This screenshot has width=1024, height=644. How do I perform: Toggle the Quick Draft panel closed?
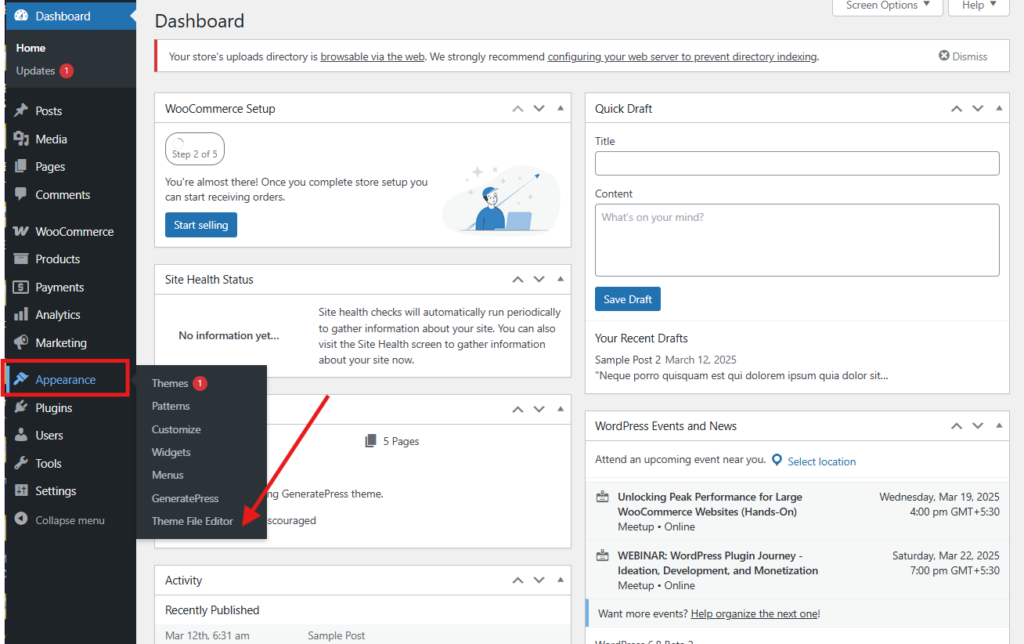(x=999, y=109)
